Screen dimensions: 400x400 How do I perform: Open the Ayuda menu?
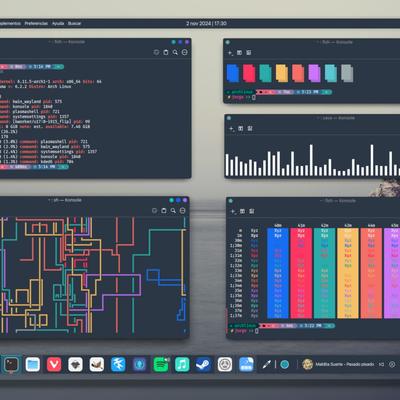[x=58, y=23]
